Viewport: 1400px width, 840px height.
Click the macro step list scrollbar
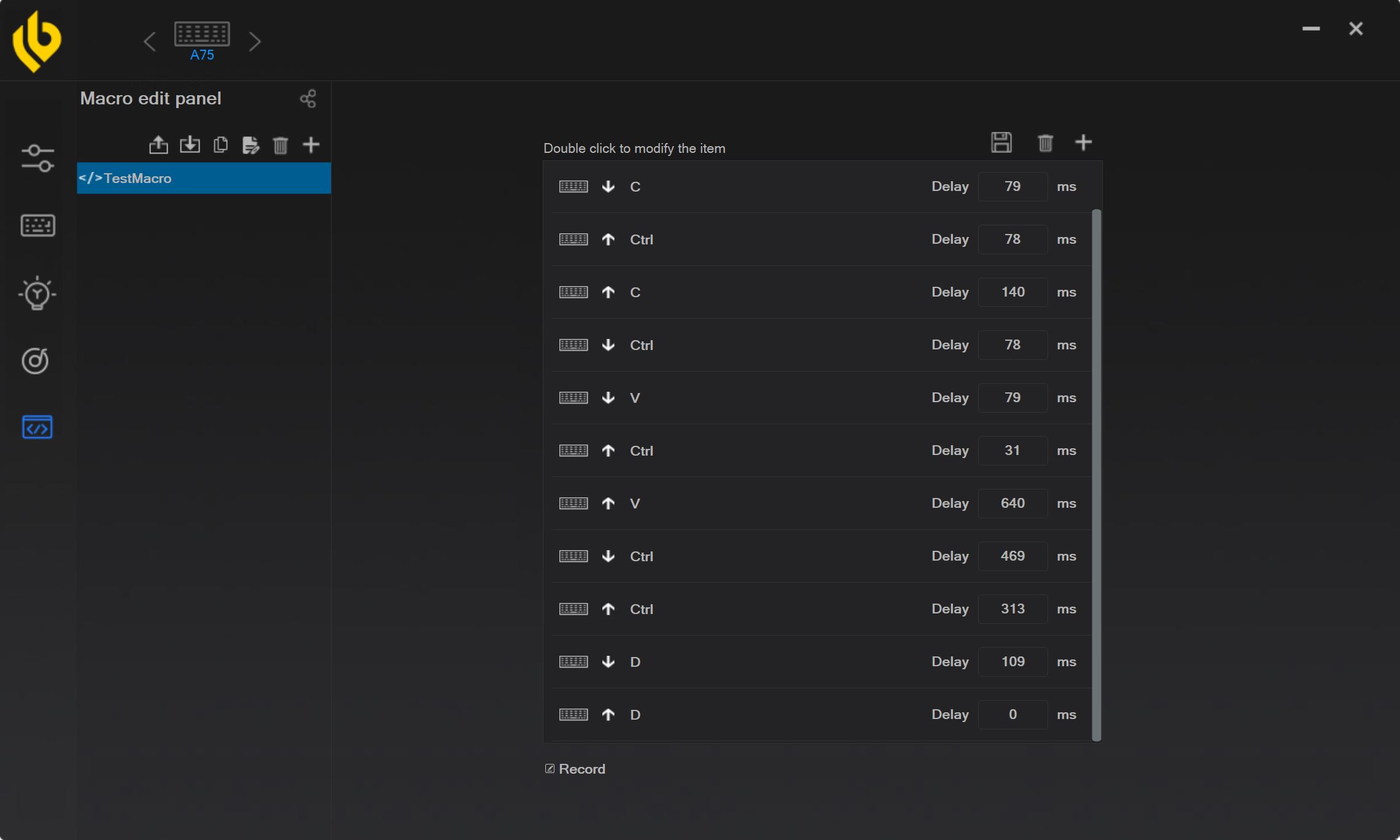1096,475
